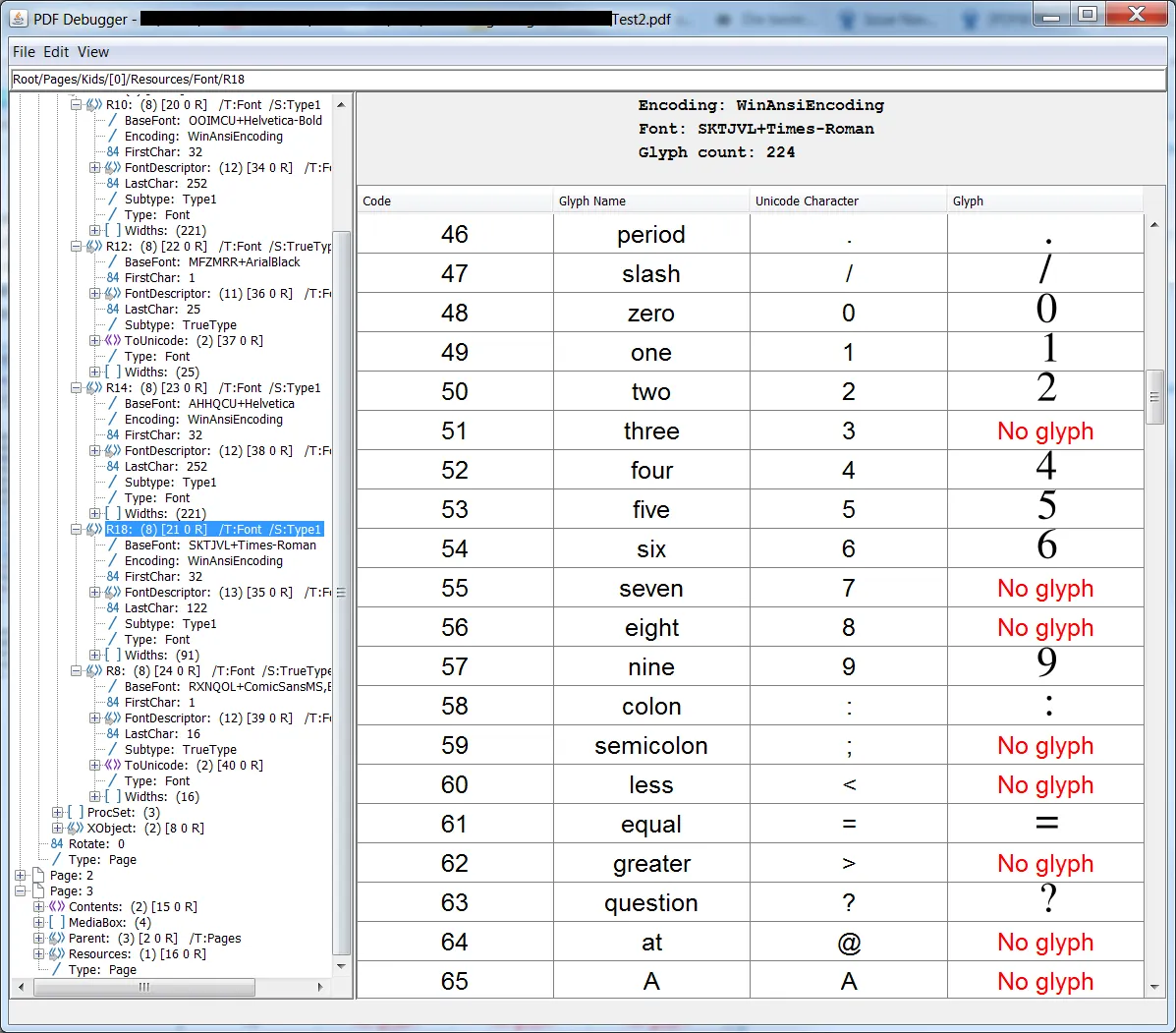Expand Widths (91) under R18
This screenshot has width=1176, height=1033.
94,655
